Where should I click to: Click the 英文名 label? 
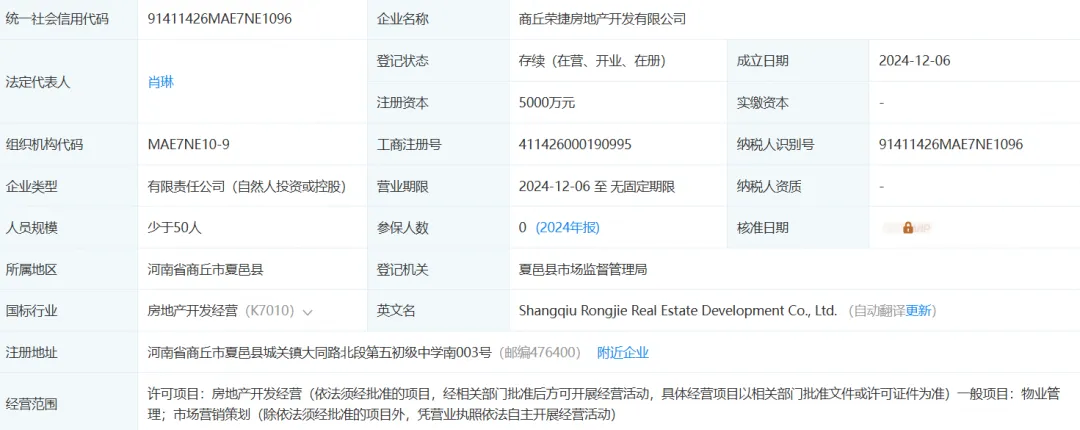396,311
